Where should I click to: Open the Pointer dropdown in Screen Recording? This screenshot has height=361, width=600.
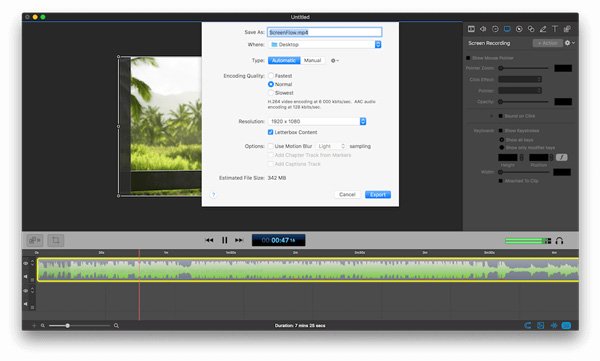pos(520,90)
